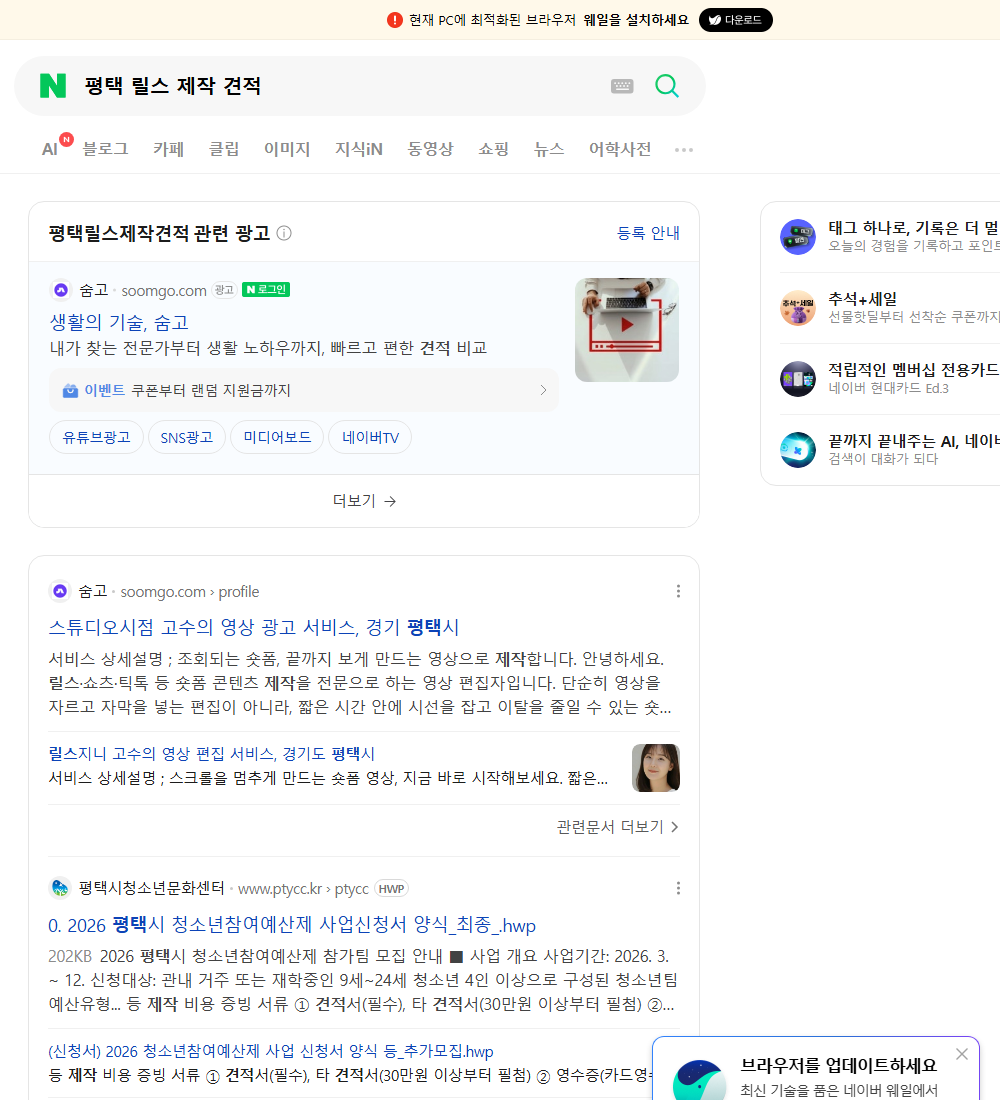Switch to the 뉴스 tab
1000x1100 pixels.
click(549, 149)
